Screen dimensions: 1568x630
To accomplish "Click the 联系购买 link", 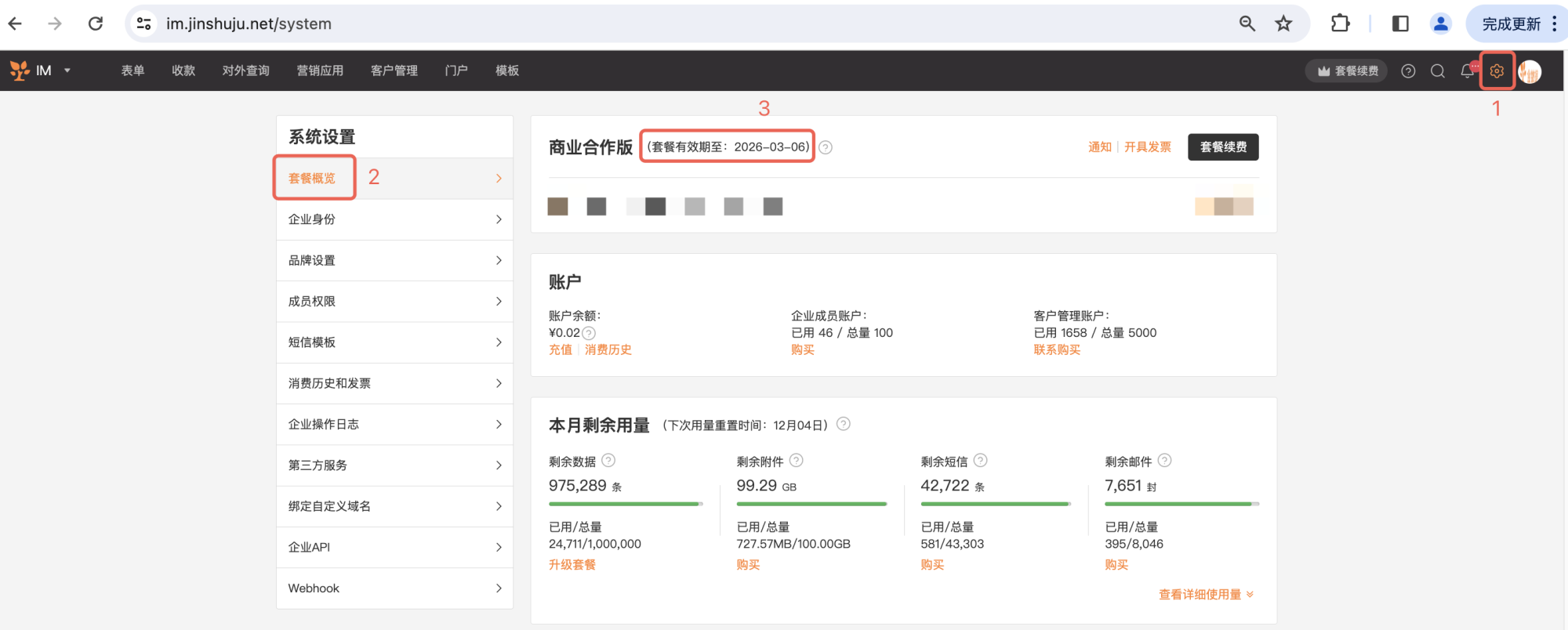I will coord(1057,350).
